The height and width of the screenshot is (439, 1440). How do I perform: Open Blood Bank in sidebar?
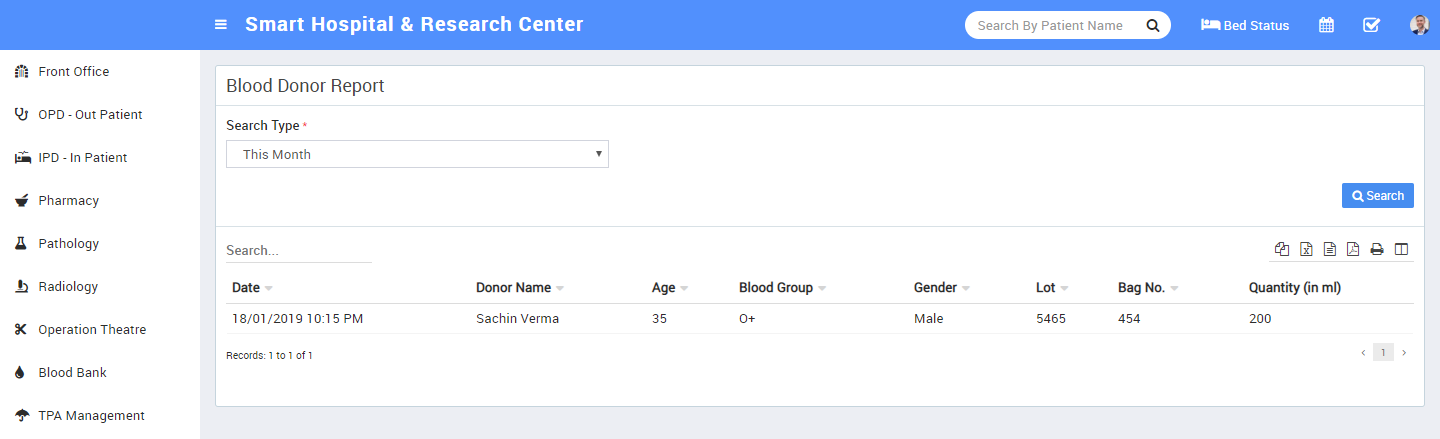72,372
